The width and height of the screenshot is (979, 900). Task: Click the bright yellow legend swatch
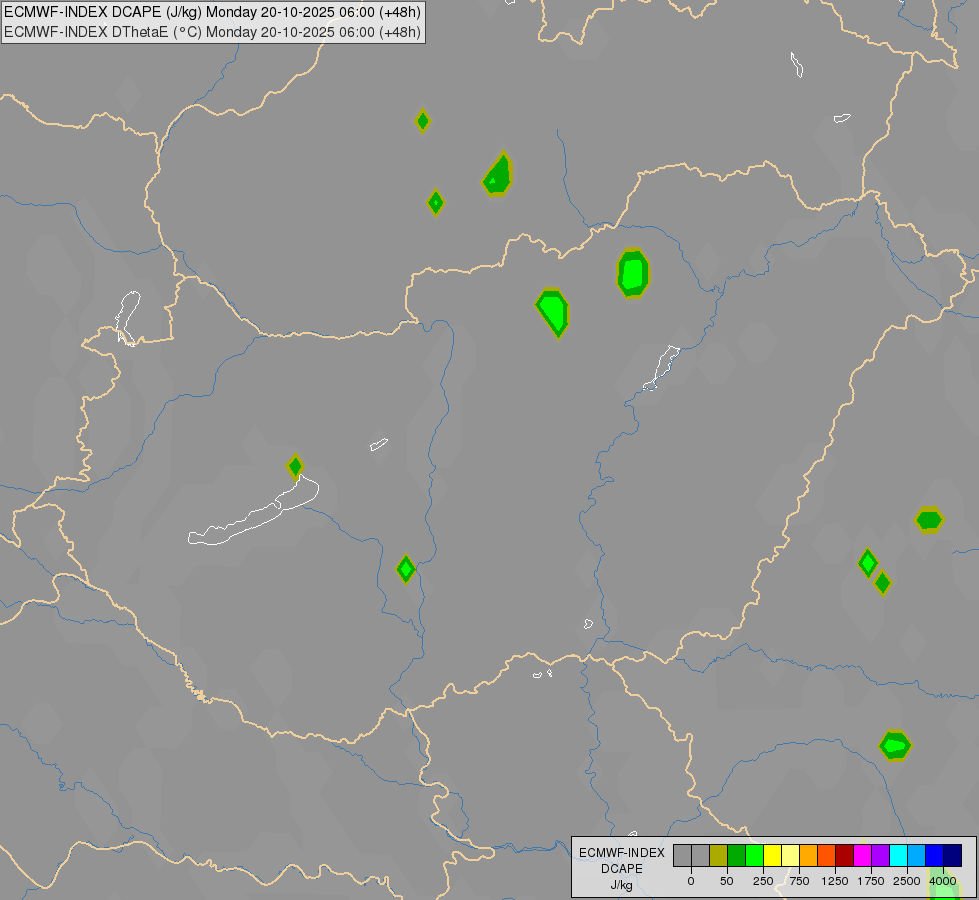pos(772,856)
